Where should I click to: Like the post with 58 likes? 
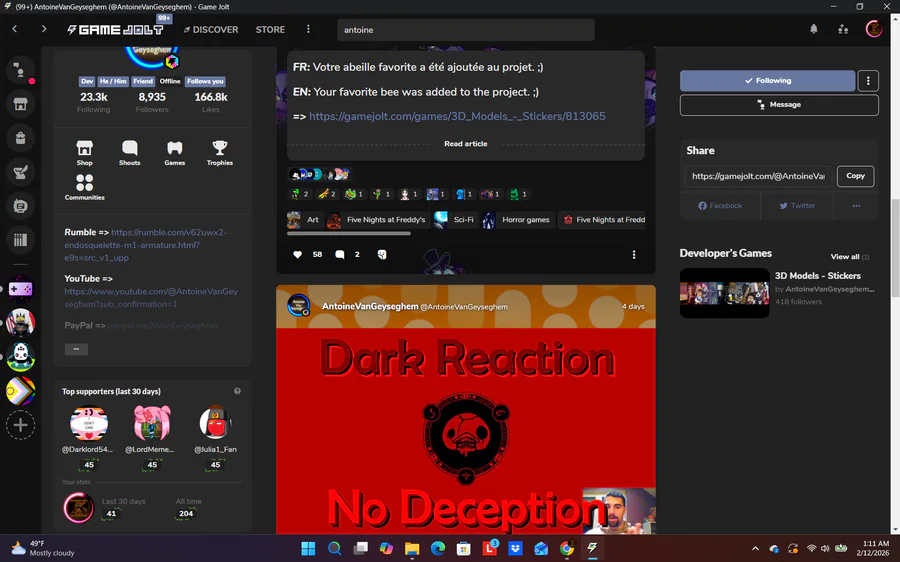click(x=297, y=254)
